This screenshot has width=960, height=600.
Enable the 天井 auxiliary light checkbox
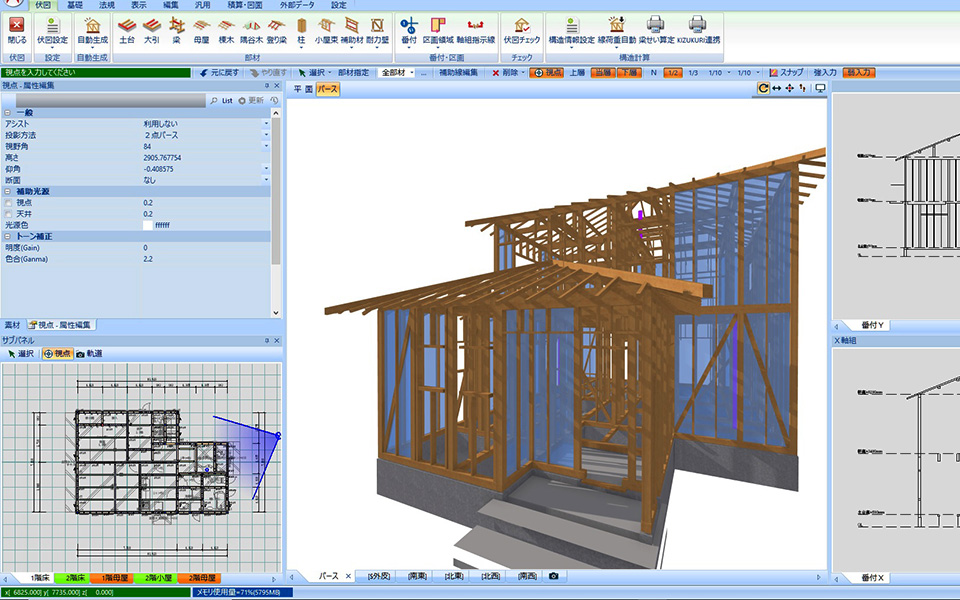(x=9, y=214)
